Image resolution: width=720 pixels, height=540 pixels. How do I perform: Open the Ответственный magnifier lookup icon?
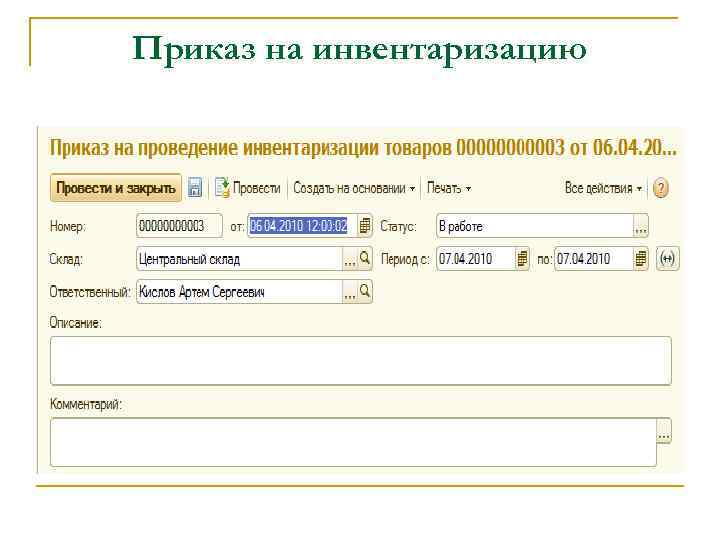pos(365,291)
